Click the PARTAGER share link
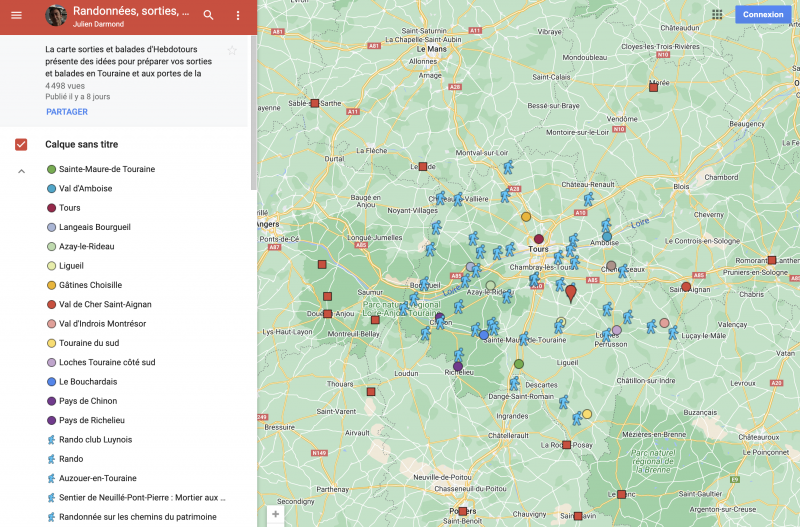 [66, 112]
